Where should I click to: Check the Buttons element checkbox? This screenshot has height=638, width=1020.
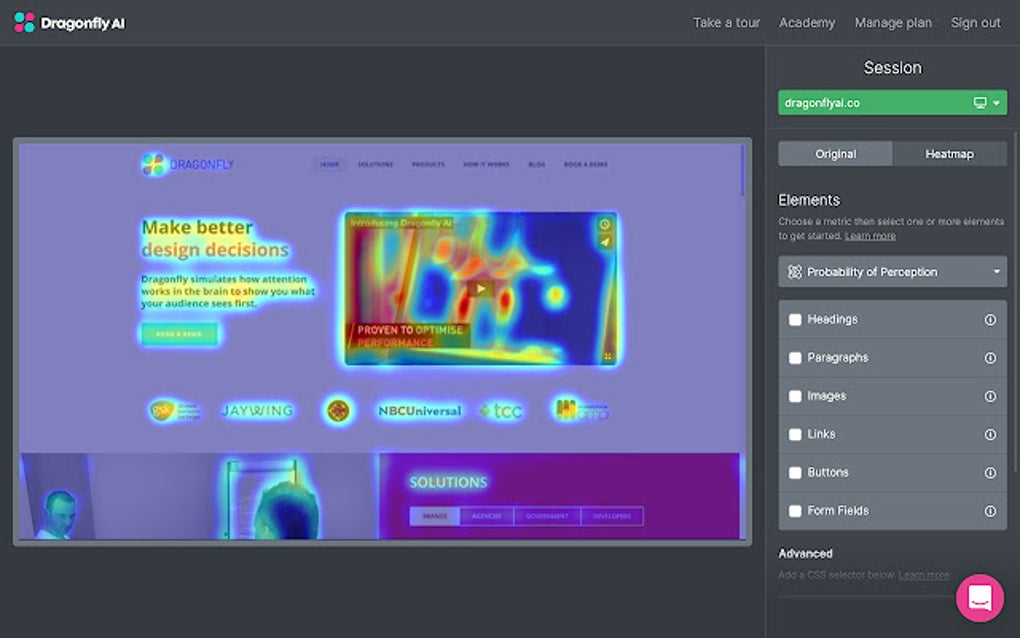click(x=796, y=472)
